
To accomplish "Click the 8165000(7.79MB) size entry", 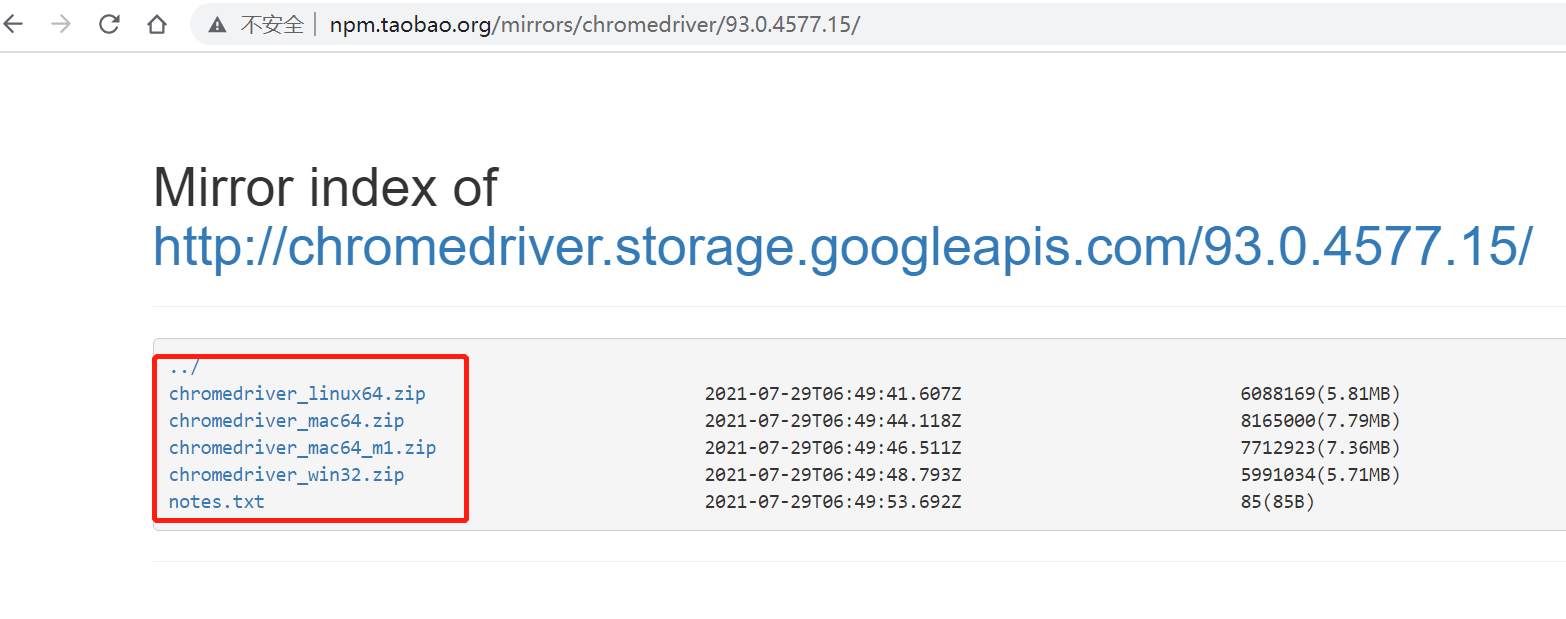I will pyautogui.click(x=1320, y=421).
